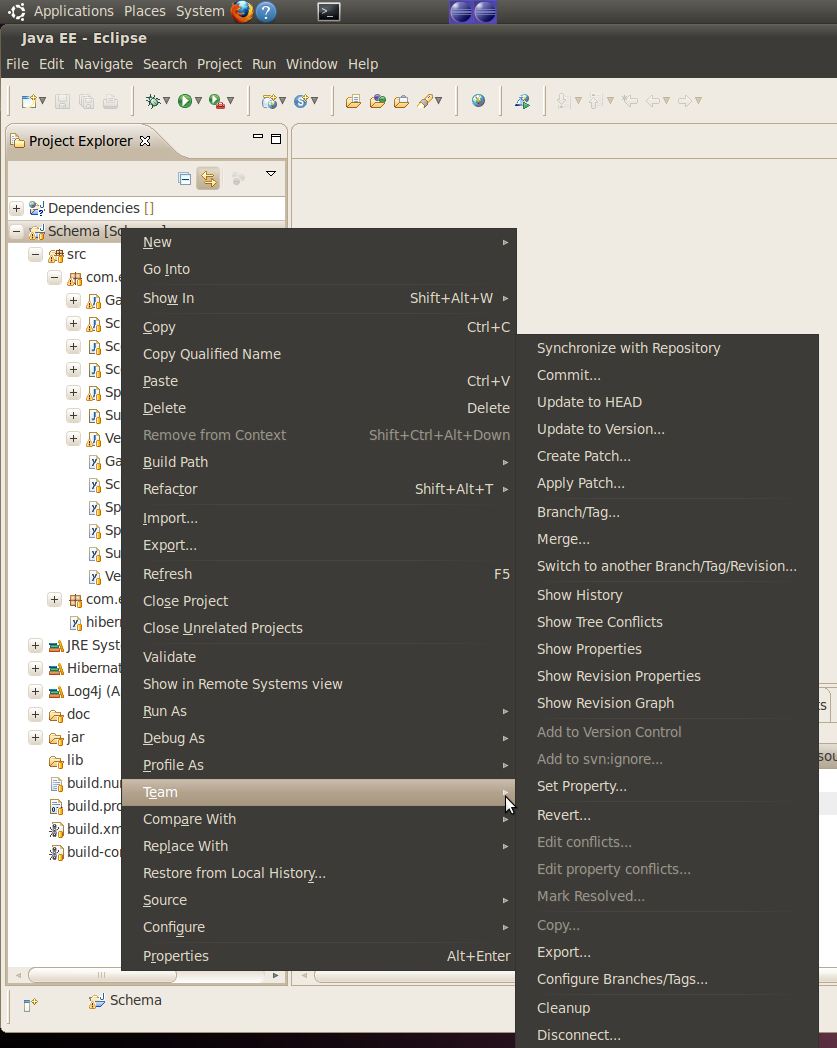Select Refresh in the context menu
This screenshot has height=1048, width=837.
pos(318,574)
